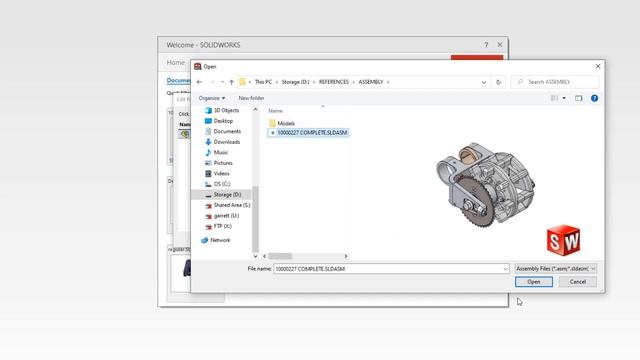Image resolution: width=640 pixels, height=360 pixels.
Task: Select Downloads in navigation pane
Action: 222,142
